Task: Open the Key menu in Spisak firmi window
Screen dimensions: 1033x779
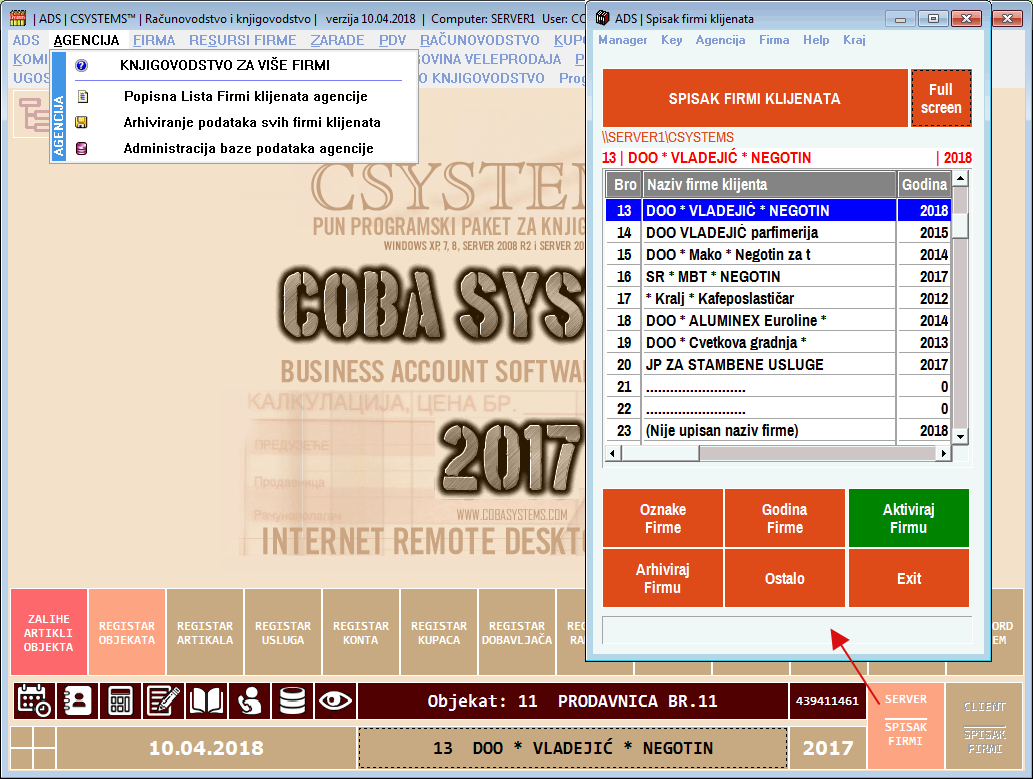Action: point(671,40)
